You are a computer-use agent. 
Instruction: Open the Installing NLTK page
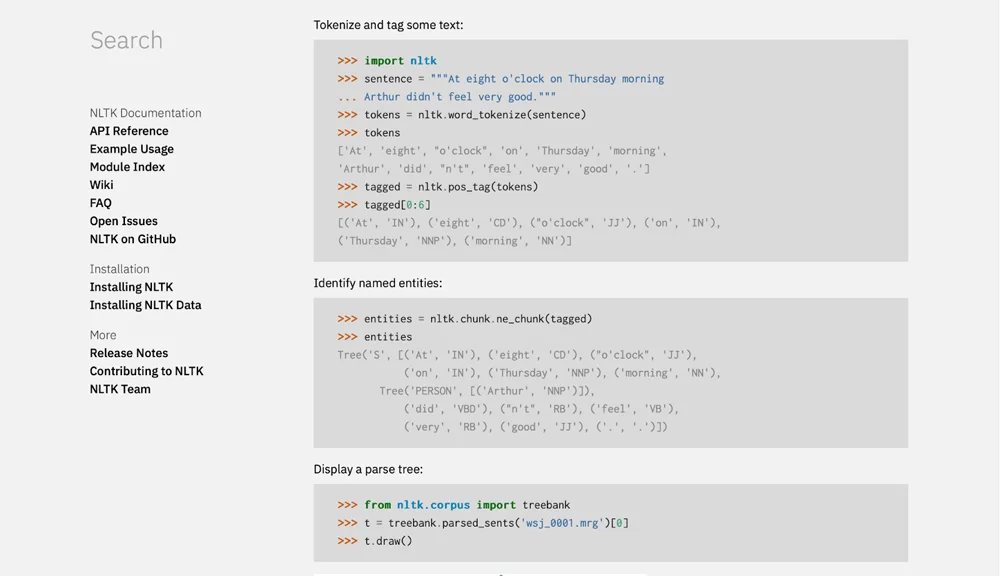pos(131,287)
